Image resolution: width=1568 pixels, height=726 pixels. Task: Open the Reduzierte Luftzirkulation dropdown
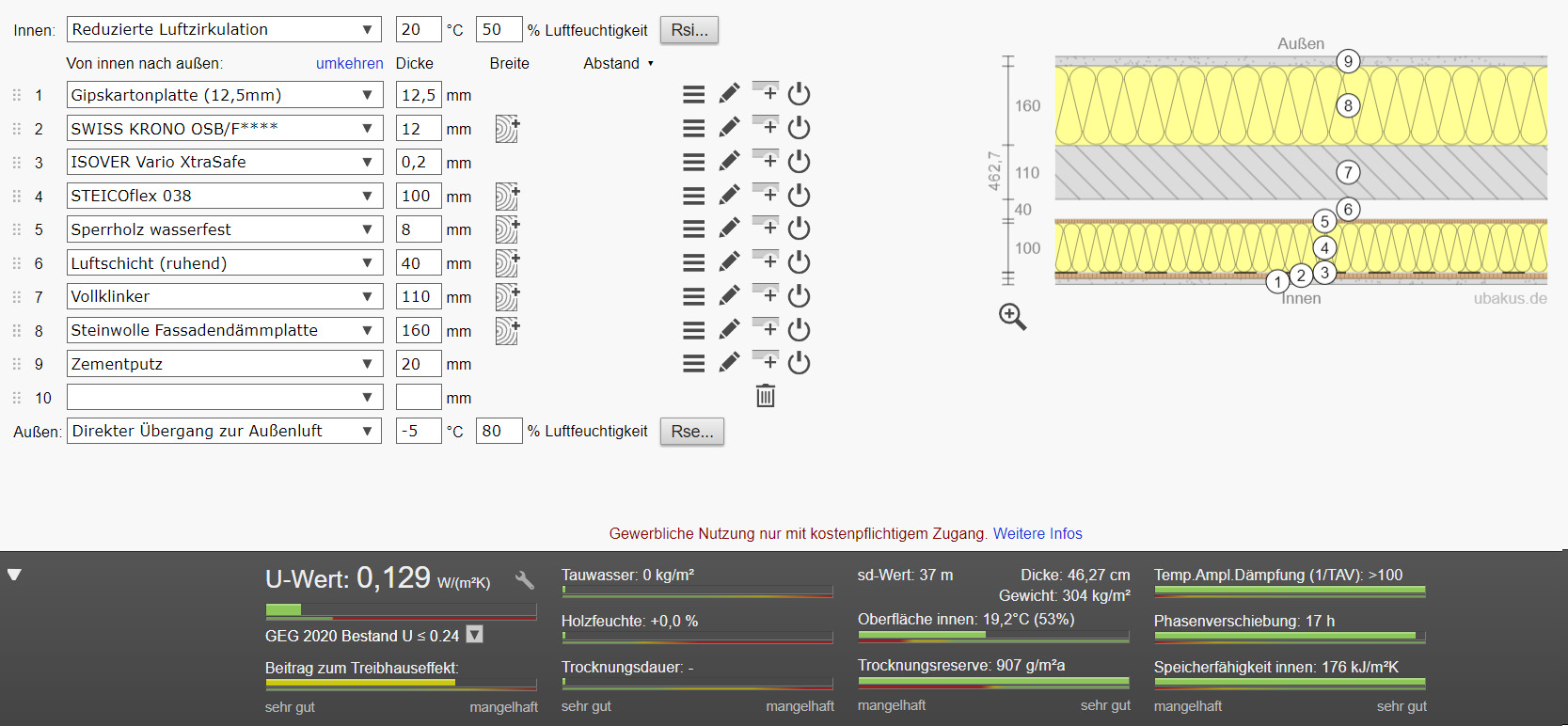click(224, 30)
